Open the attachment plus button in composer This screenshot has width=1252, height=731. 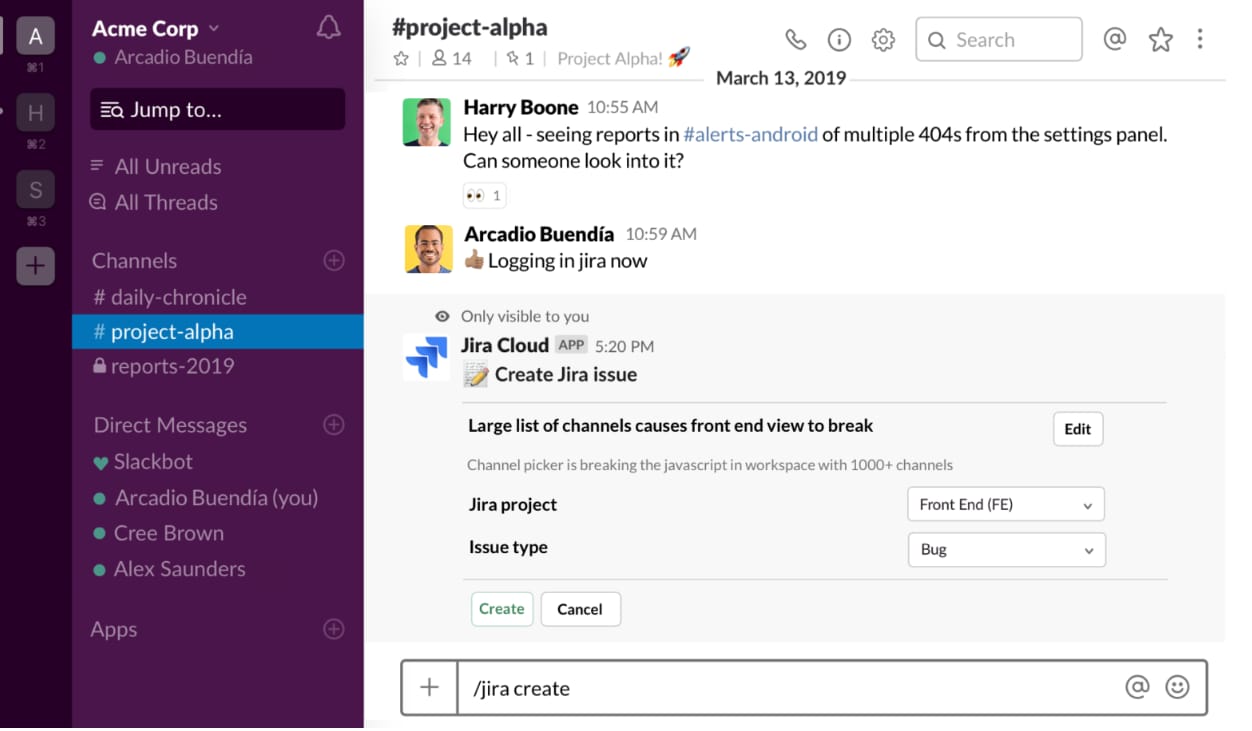[x=429, y=687]
